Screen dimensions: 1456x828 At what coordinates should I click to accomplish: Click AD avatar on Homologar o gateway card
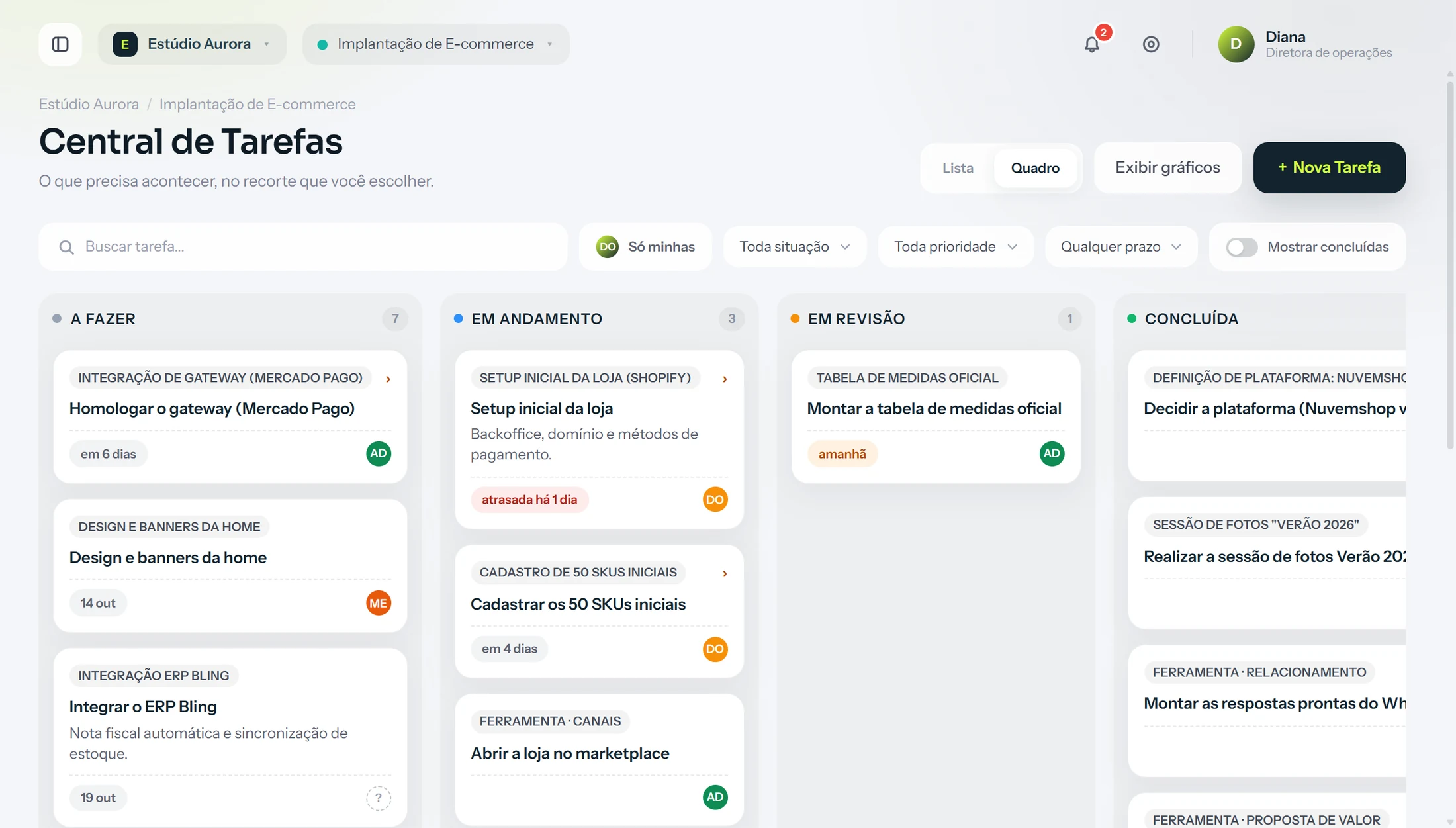coord(379,453)
